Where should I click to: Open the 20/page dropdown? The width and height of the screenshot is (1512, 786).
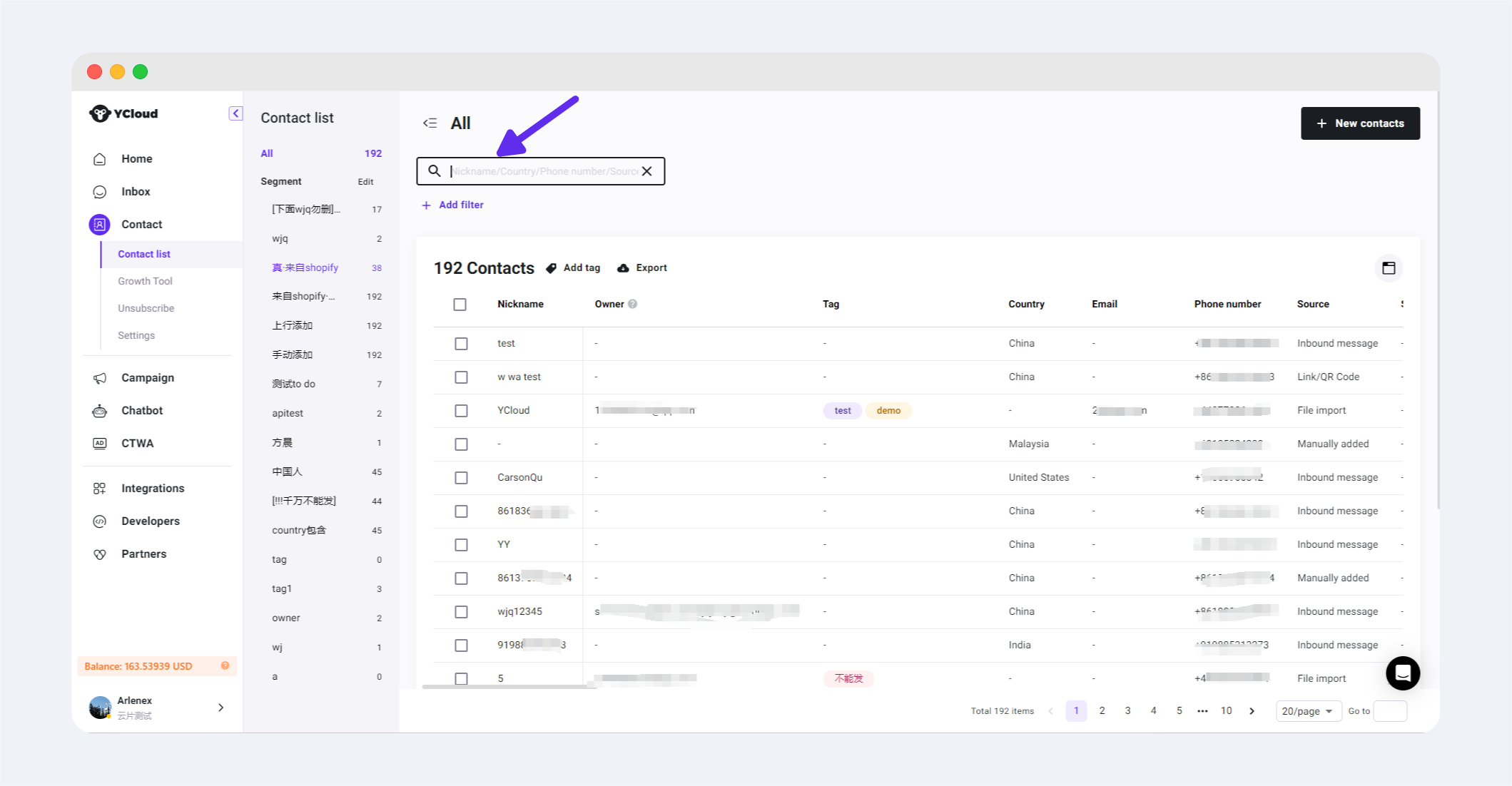[x=1307, y=711]
